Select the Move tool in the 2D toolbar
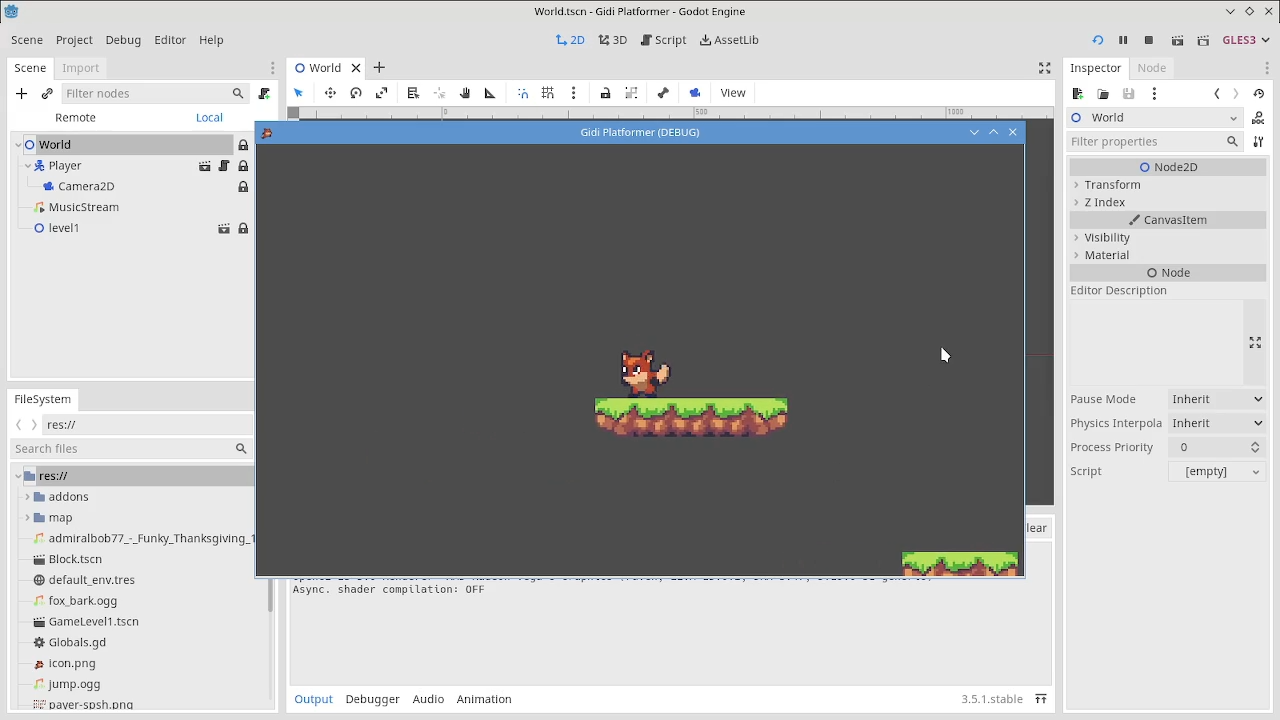This screenshot has width=1280, height=720. 330,92
